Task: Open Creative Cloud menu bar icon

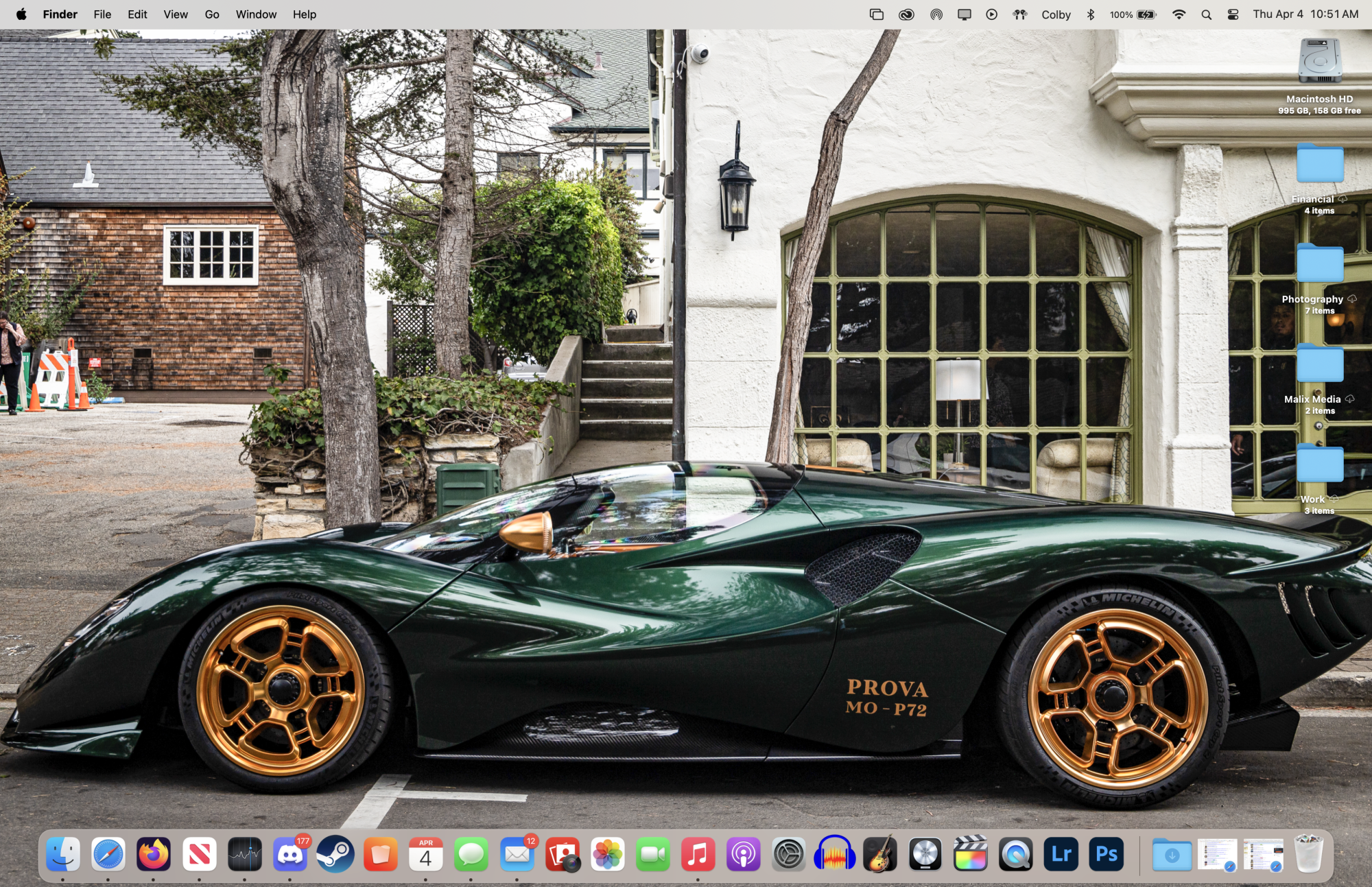Action: [x=906, y=14]
